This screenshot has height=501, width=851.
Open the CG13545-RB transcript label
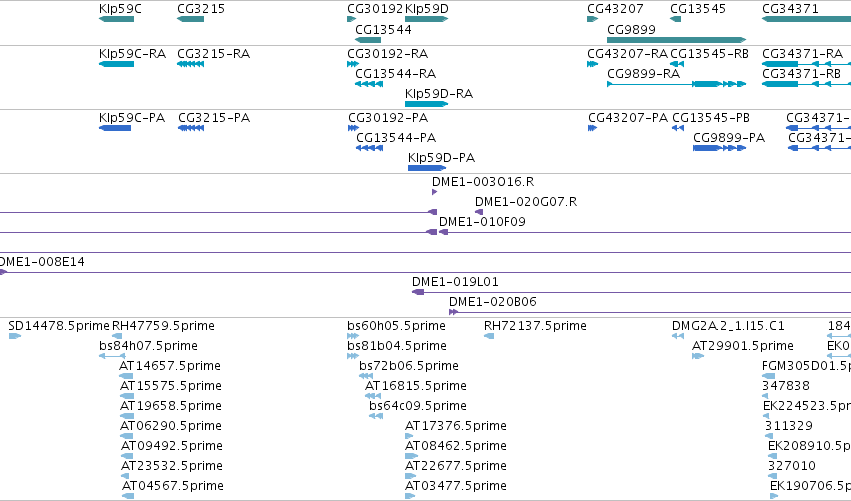pos(709,54)
